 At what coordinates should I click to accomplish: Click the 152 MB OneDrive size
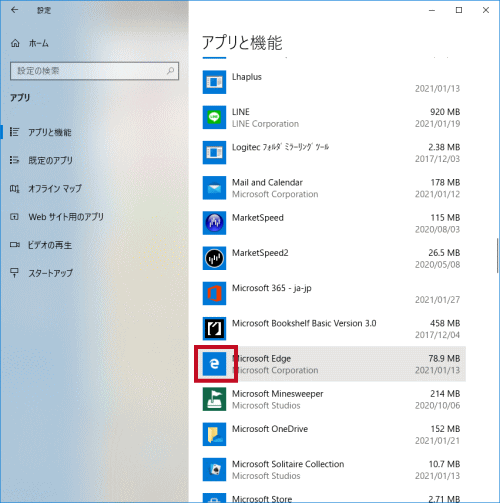(445, 429)
